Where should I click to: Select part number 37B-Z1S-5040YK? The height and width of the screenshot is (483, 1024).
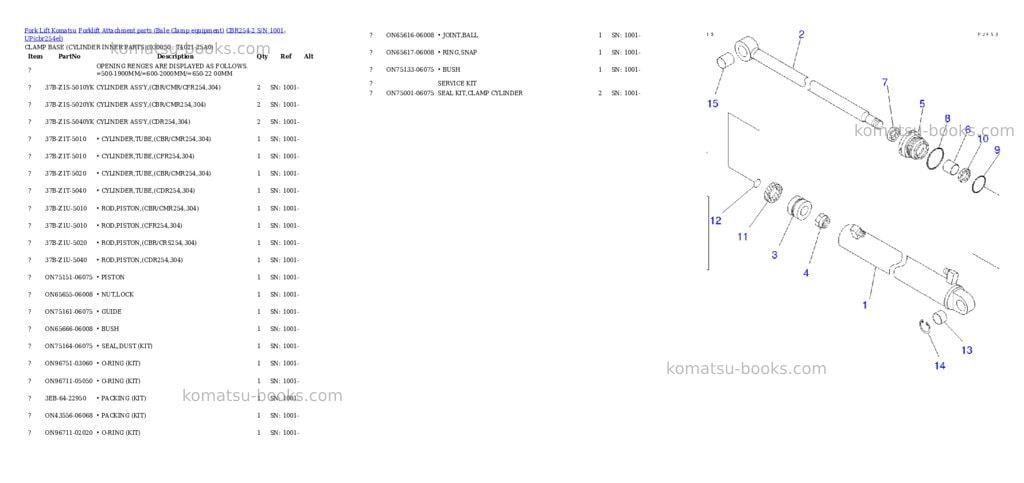point(69,122)
